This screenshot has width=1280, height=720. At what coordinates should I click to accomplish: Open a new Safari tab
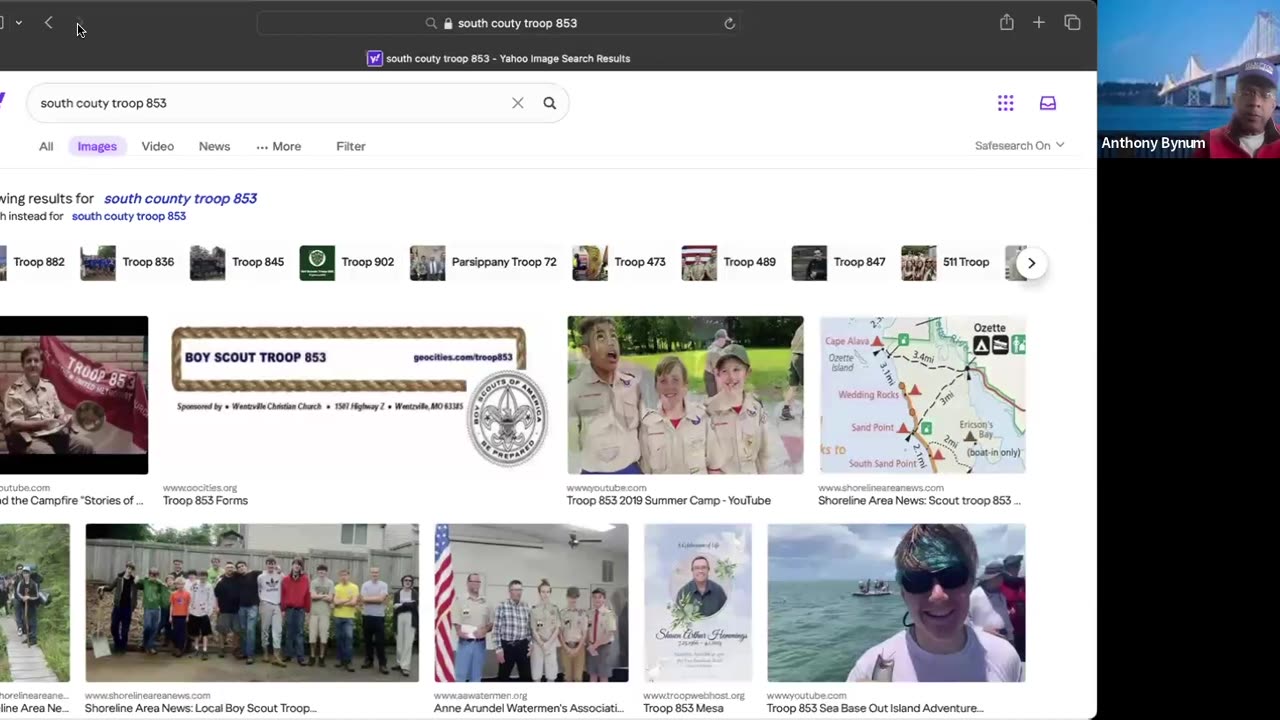tap(1039, 23)
